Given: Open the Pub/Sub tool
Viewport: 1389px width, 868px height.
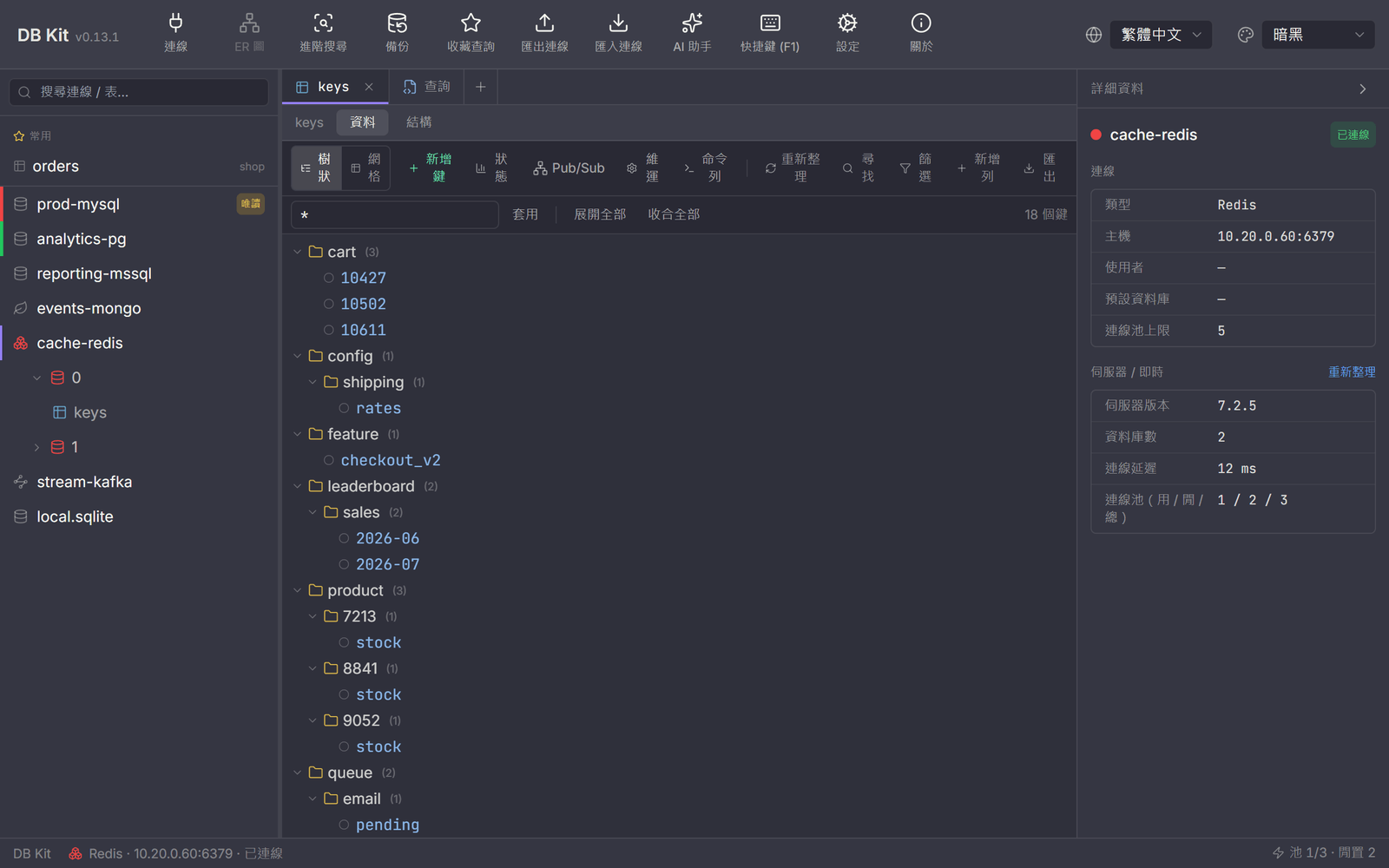Looking at the screenshot, I should (x=569, y=168).
